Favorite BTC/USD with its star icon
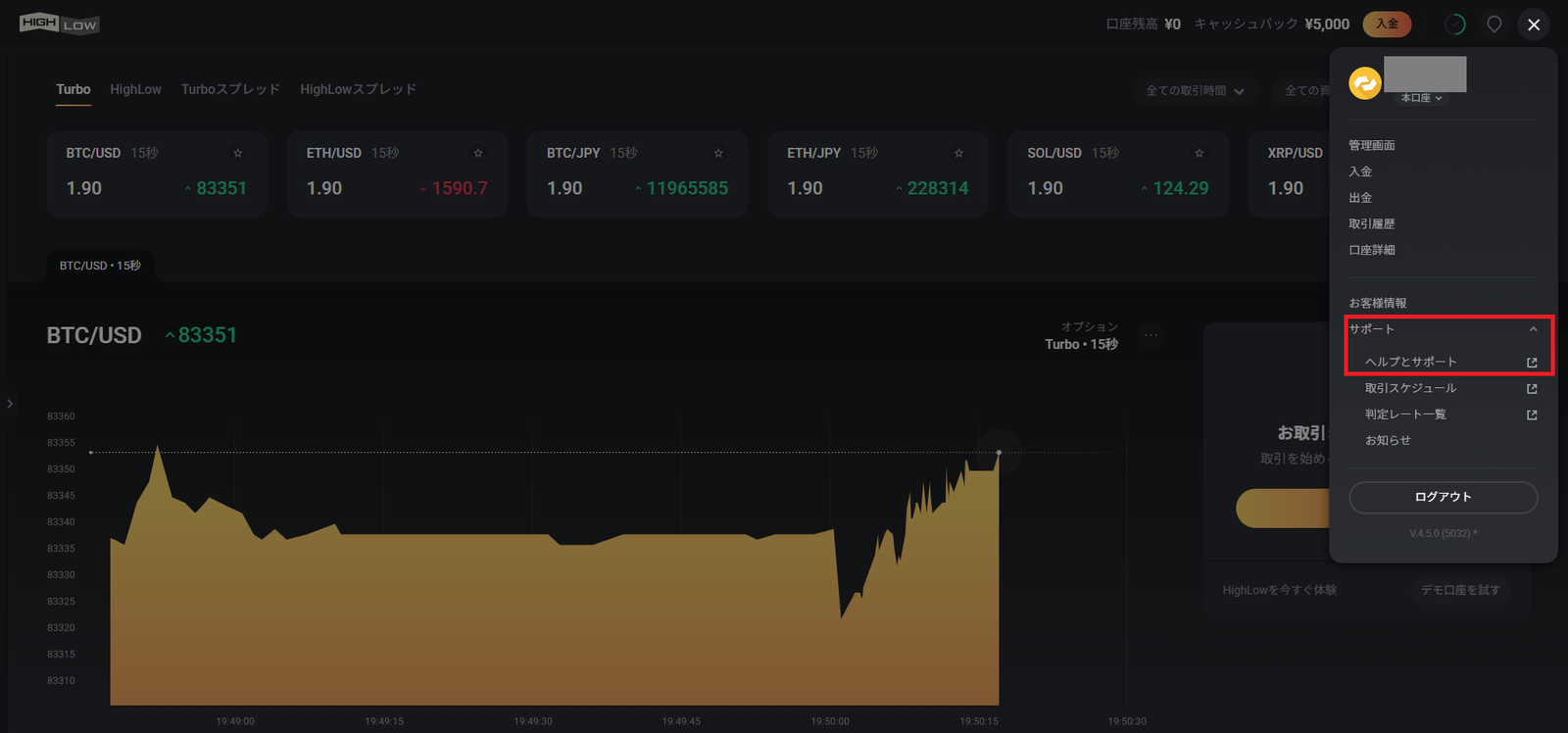Screen dimensions: 1568x733 [237, 153]
